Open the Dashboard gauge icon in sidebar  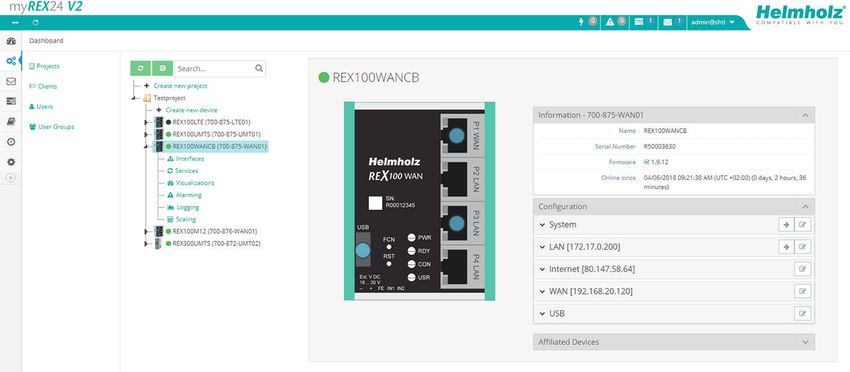[x=11, y=41]
